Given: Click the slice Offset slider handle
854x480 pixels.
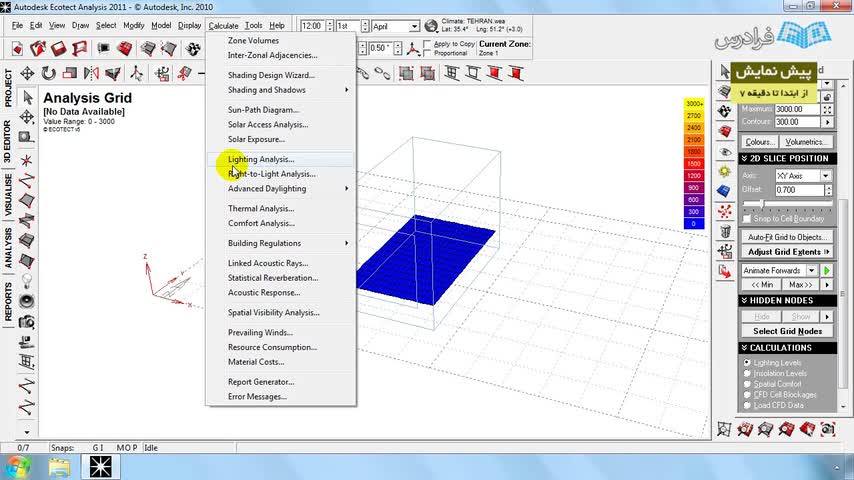Looking at the screenshot, I should [762, 204].
